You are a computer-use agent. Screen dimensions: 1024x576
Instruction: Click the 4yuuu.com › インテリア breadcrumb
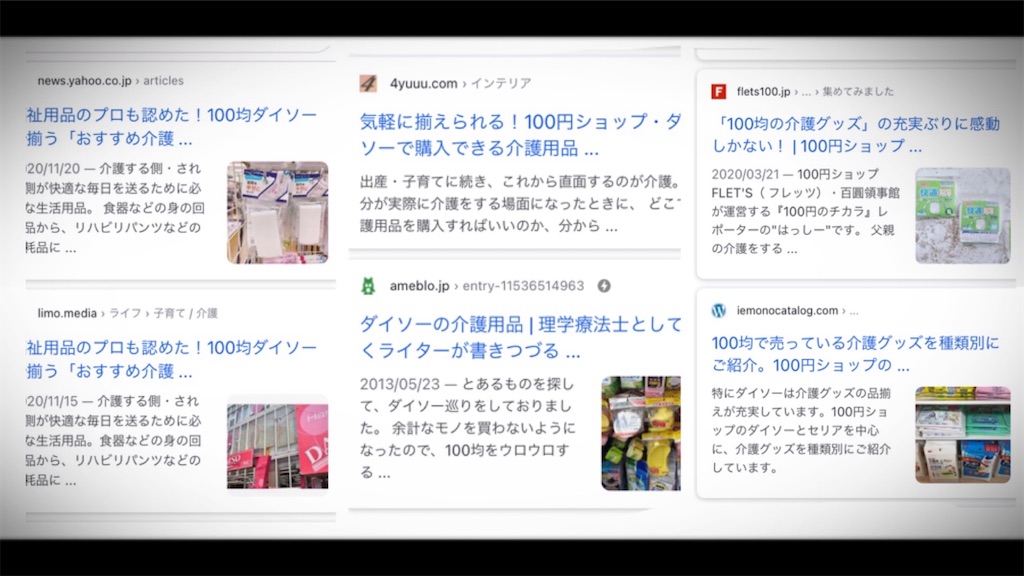pyautogui.click(x=460, y=84)
